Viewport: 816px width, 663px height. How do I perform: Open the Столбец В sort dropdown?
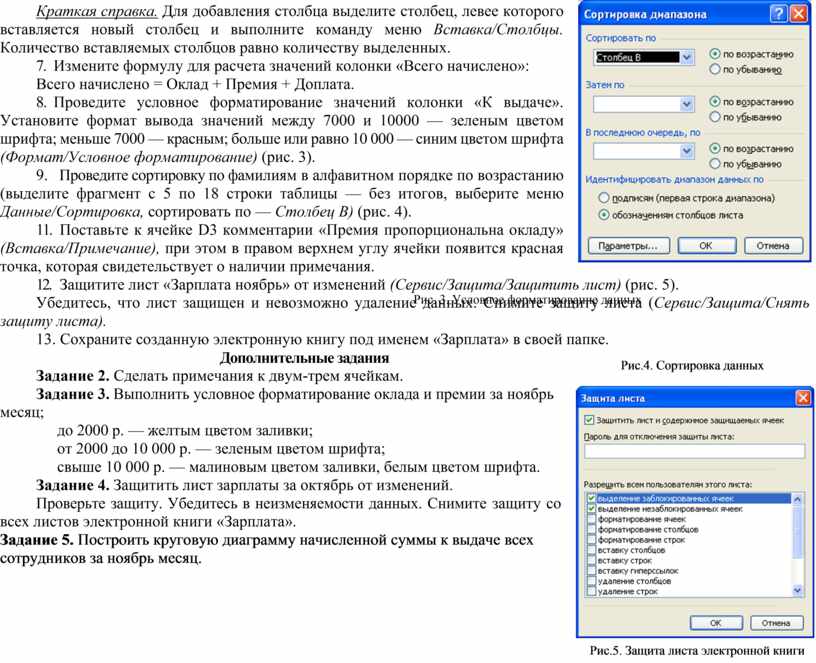[687, 57]
